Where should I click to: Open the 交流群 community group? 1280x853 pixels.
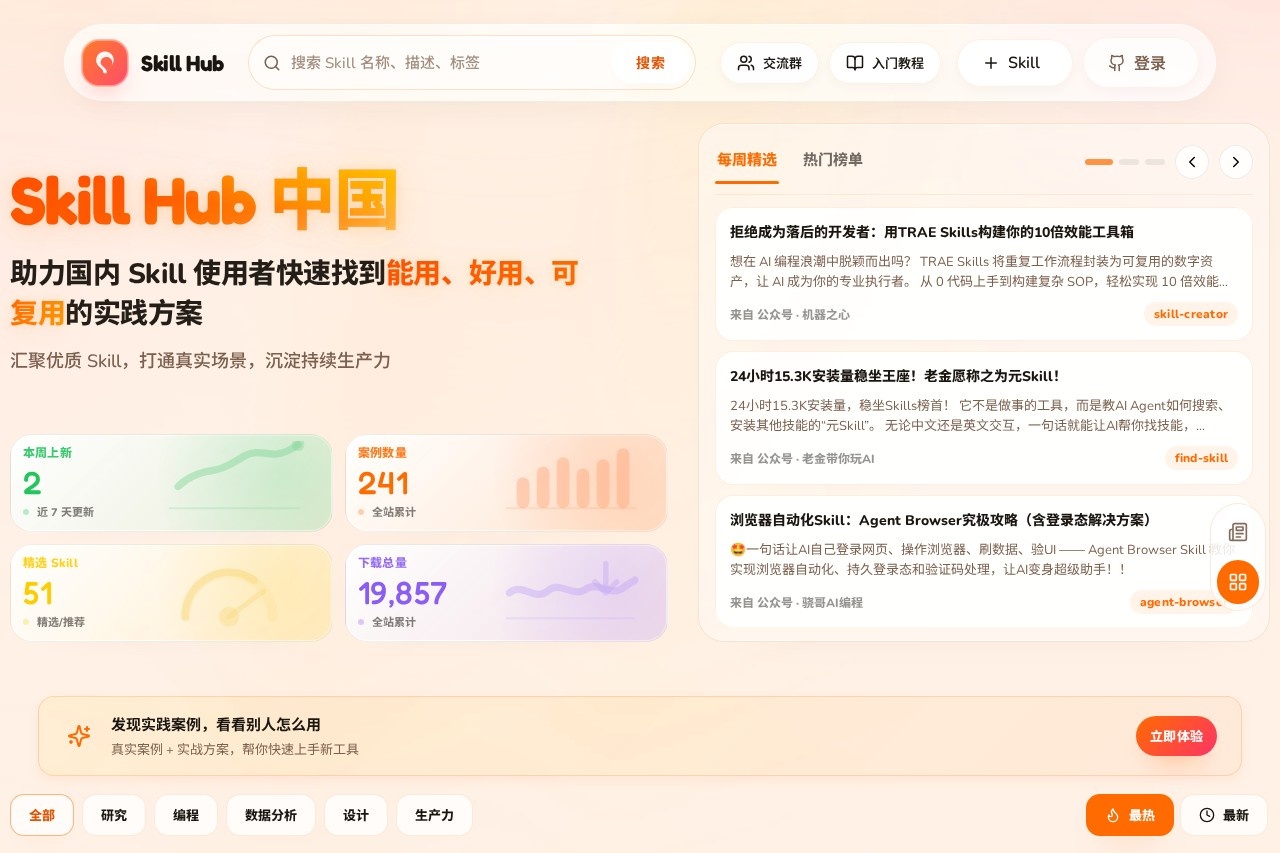pyautogui.click(x=769, y=63)
